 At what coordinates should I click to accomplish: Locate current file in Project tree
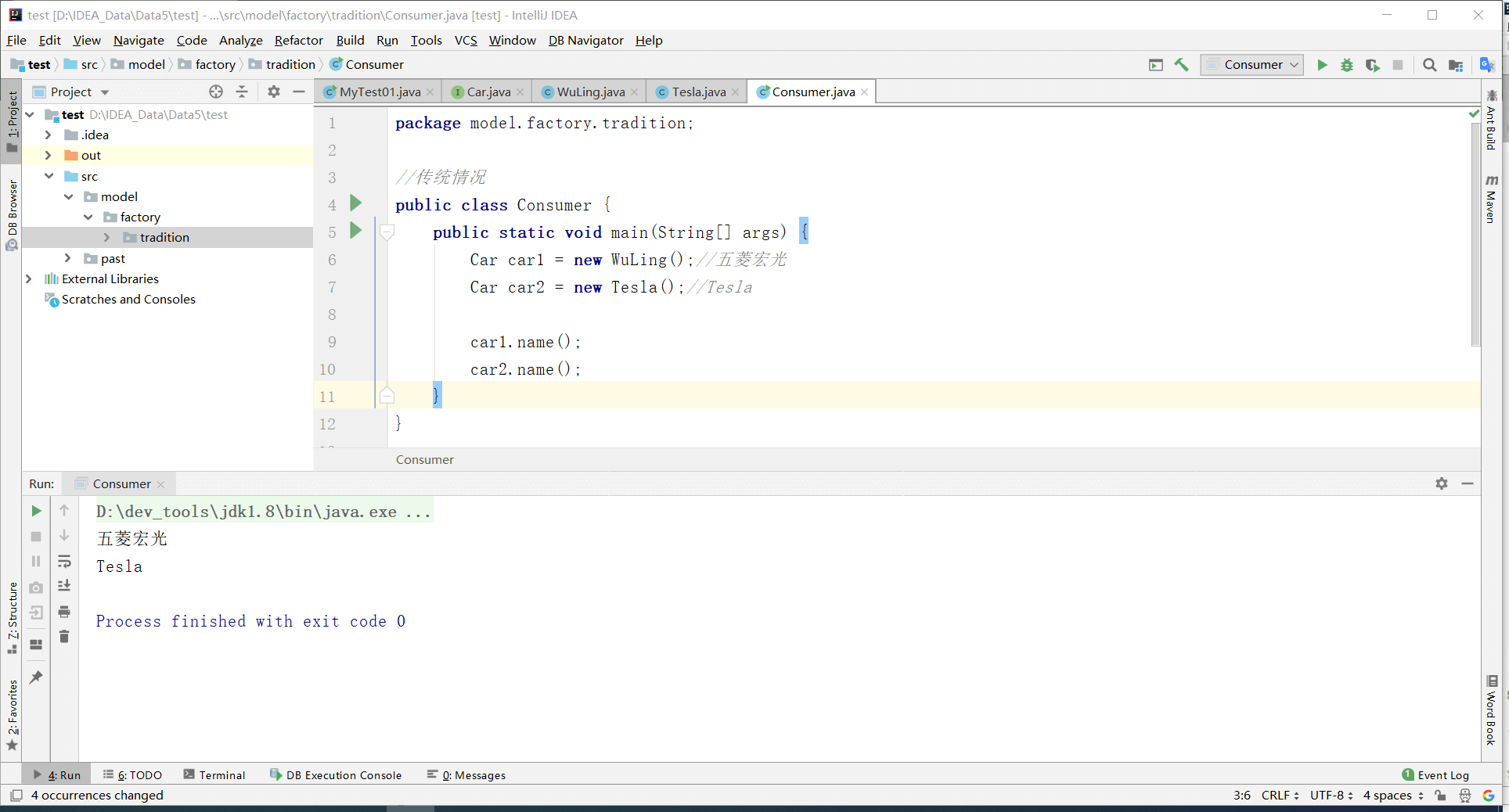(216, 92)
